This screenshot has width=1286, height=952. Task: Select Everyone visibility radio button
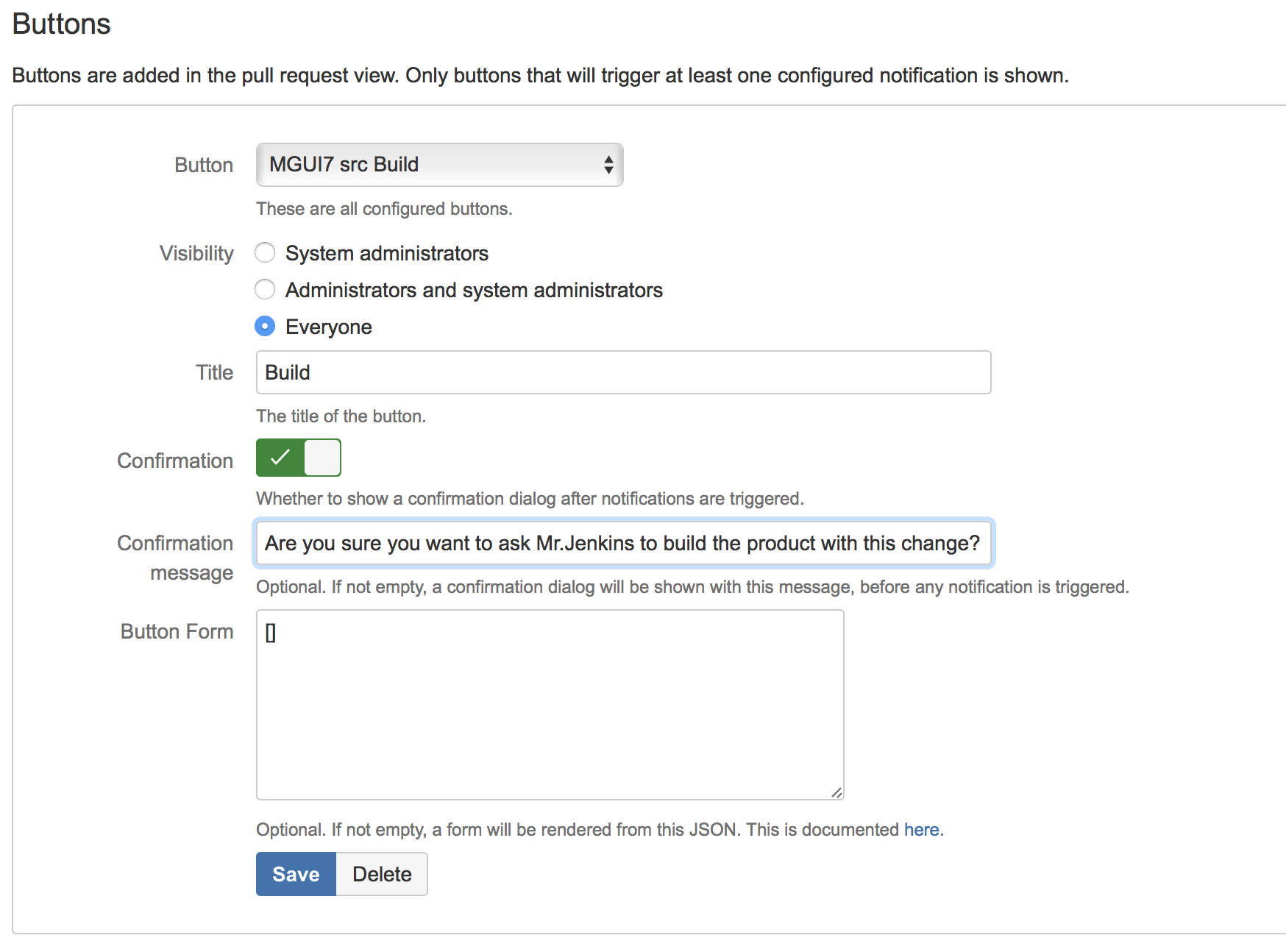click(x=265, y=326)
